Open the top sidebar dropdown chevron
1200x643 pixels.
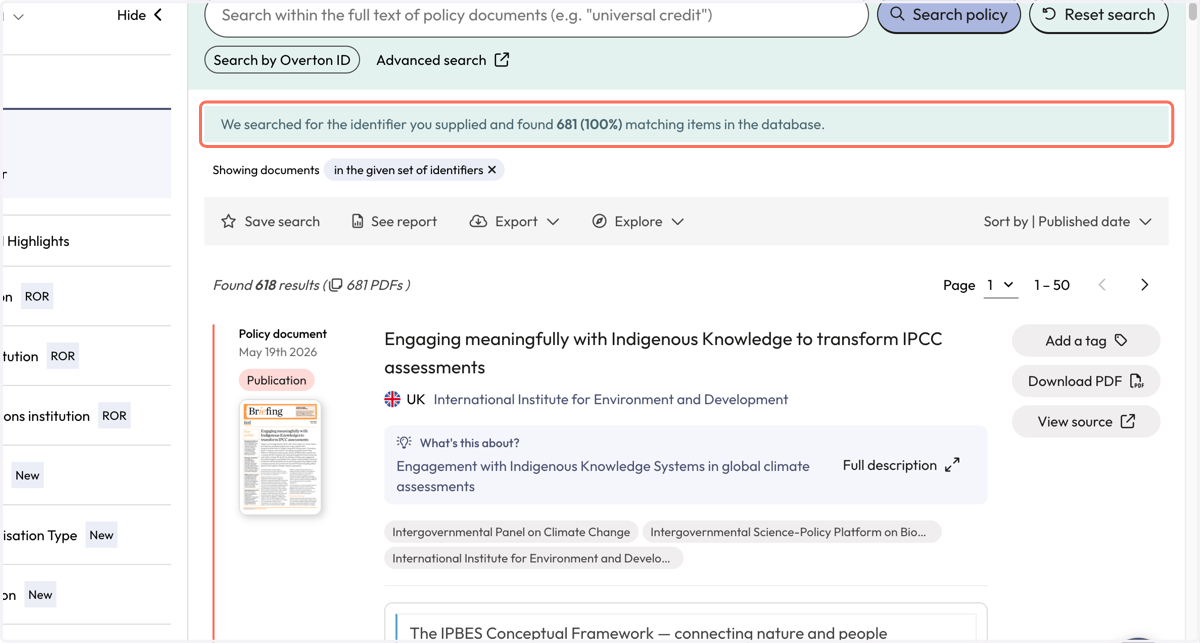pos(18,16)
